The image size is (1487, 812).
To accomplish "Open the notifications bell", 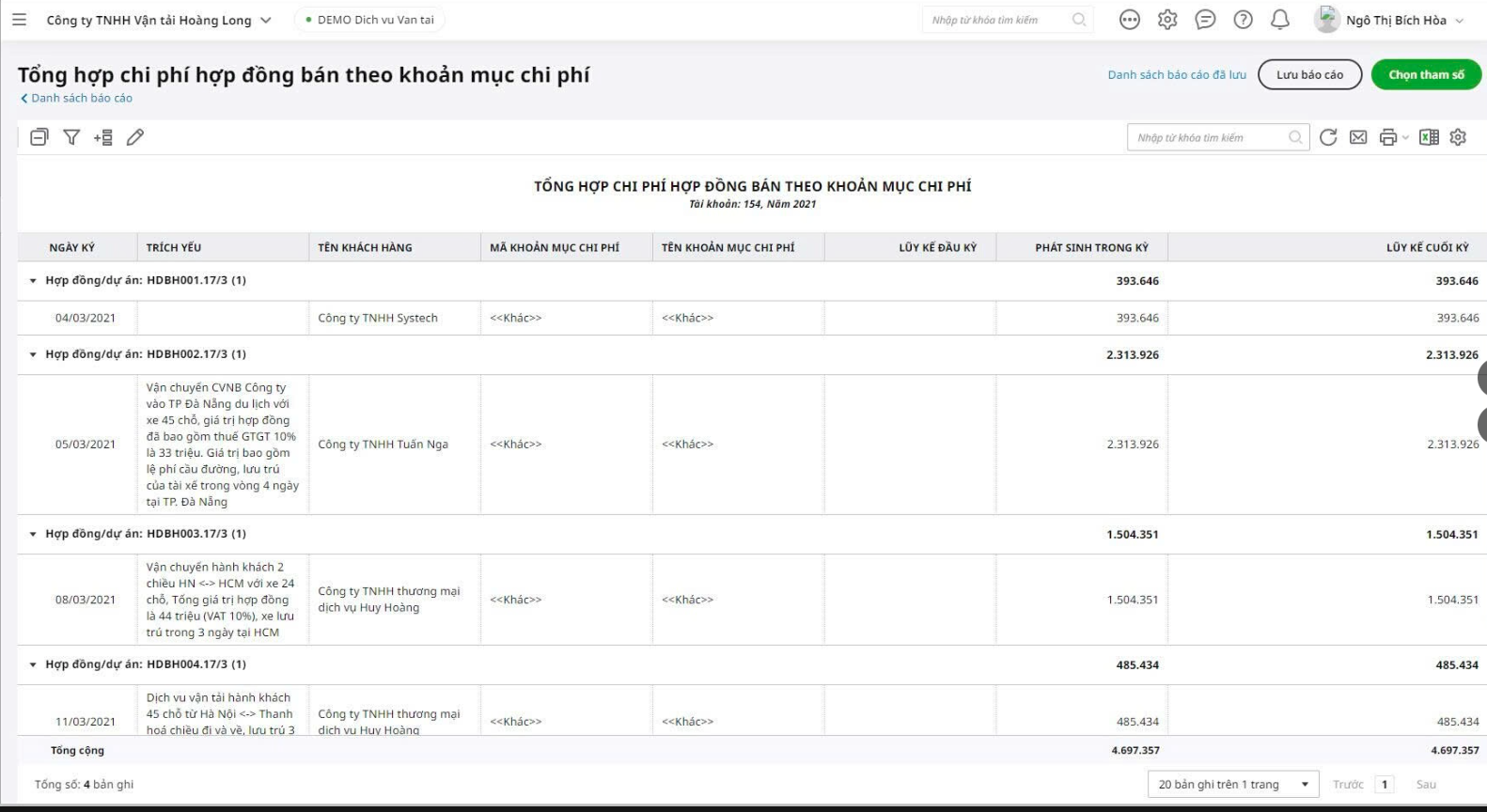I will pos(1280,20).
